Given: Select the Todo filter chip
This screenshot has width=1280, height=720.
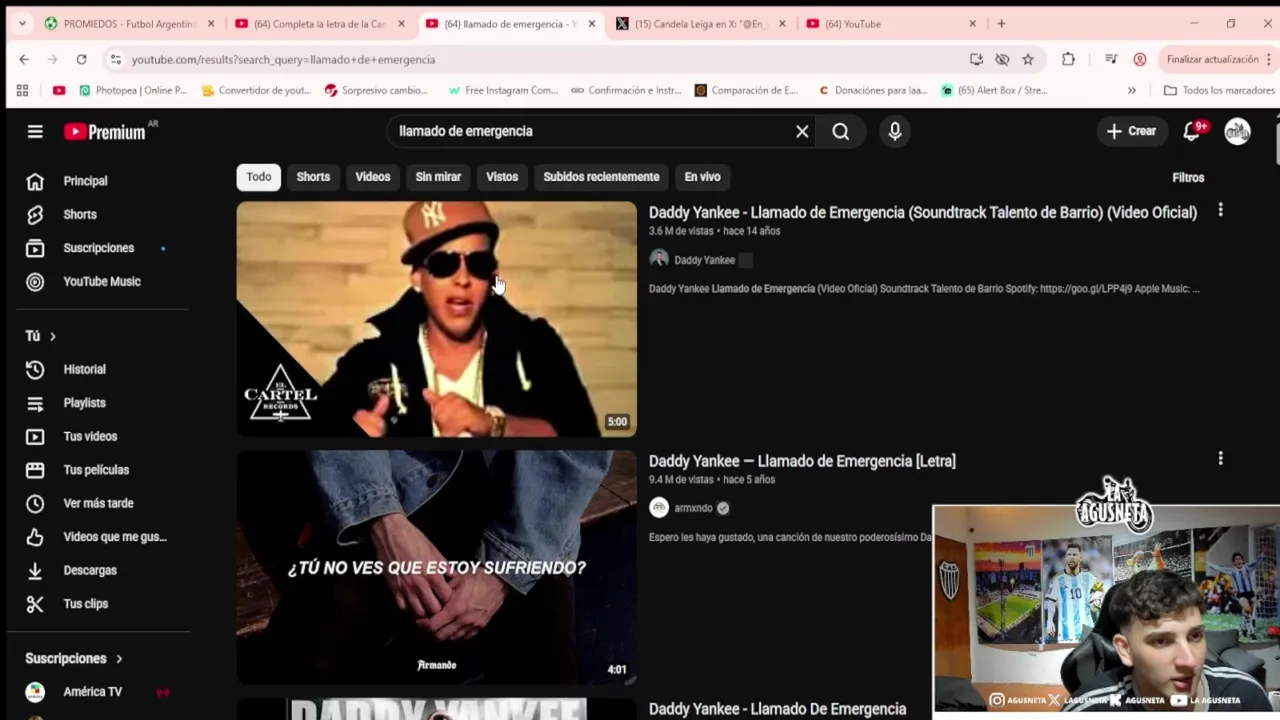Looking at the screenshot, I should (259, 177).
